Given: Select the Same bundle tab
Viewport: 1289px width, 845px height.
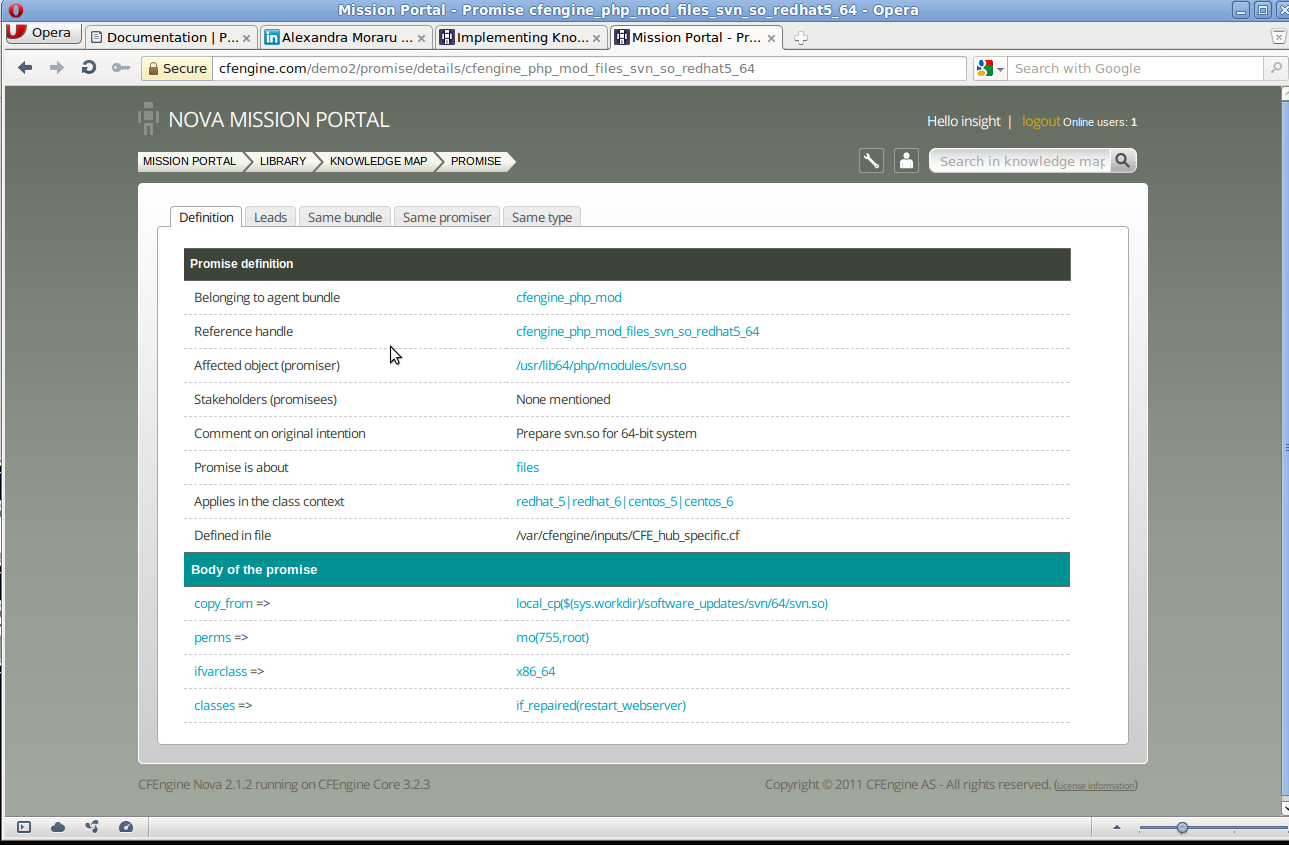Looking at the screenshot, I should click(x=345, y=217).
